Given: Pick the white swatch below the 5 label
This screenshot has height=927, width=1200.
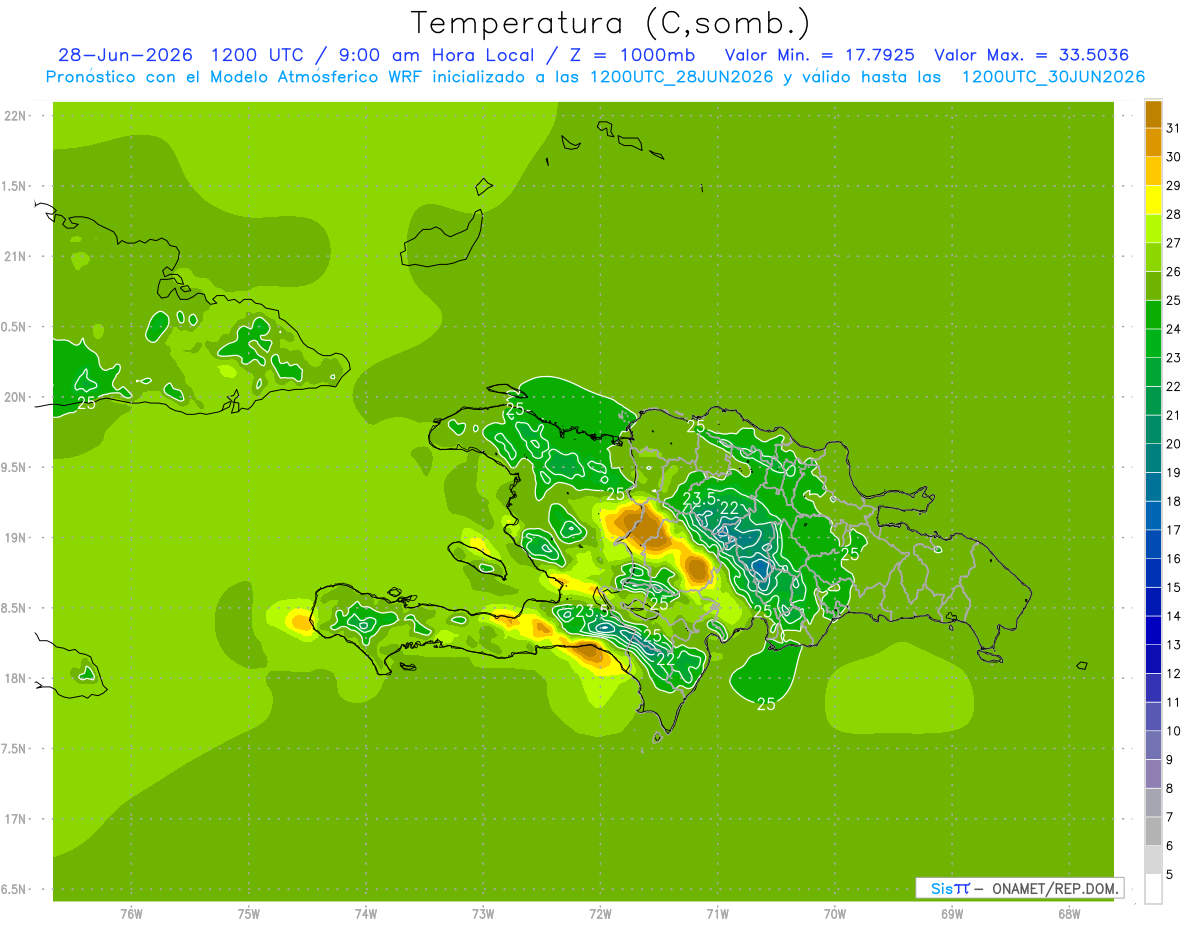Looking at the screenshot, I should point(1153,889).
